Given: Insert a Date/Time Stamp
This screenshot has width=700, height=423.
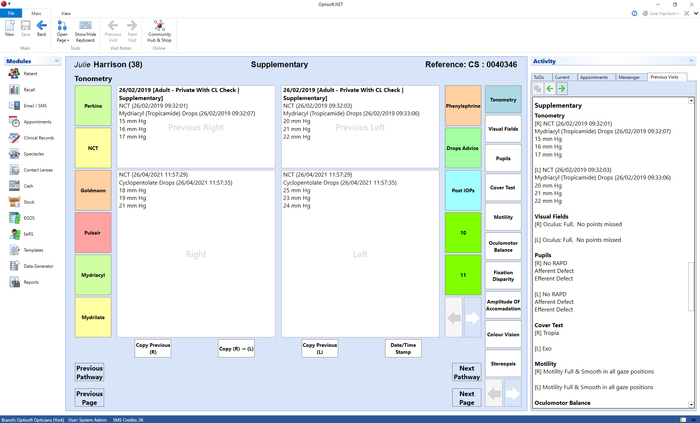Looking at the screenshot, I should (403, 348).
